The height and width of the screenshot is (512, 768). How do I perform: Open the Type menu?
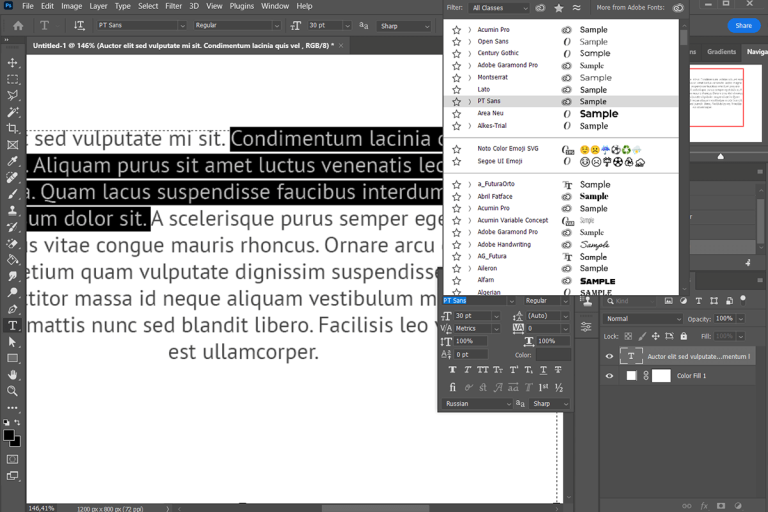(x=122, y=6)
